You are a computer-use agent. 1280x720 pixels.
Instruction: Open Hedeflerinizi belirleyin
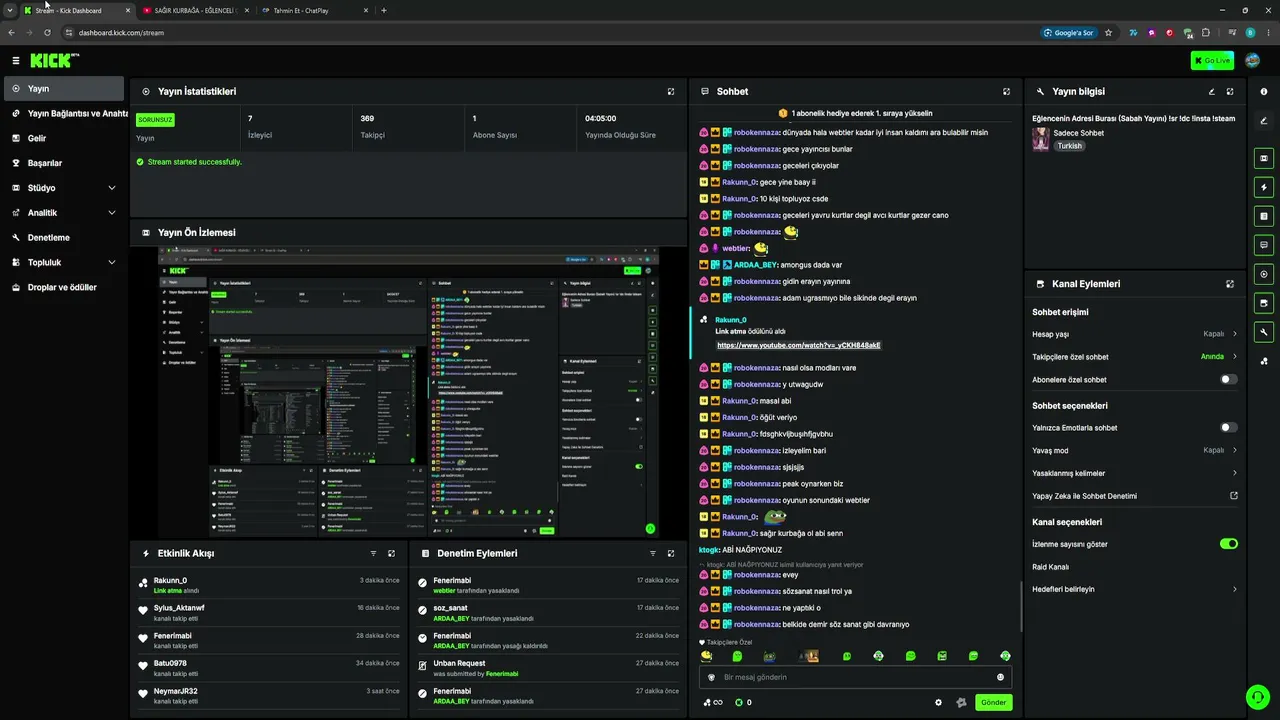(x=1135, y=589)
